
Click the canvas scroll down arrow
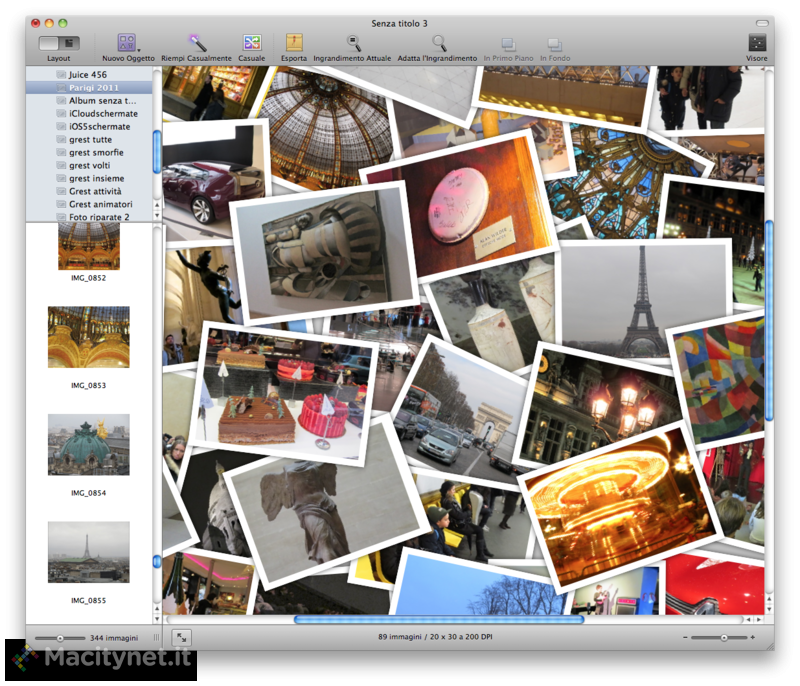(x=769, y=609)
